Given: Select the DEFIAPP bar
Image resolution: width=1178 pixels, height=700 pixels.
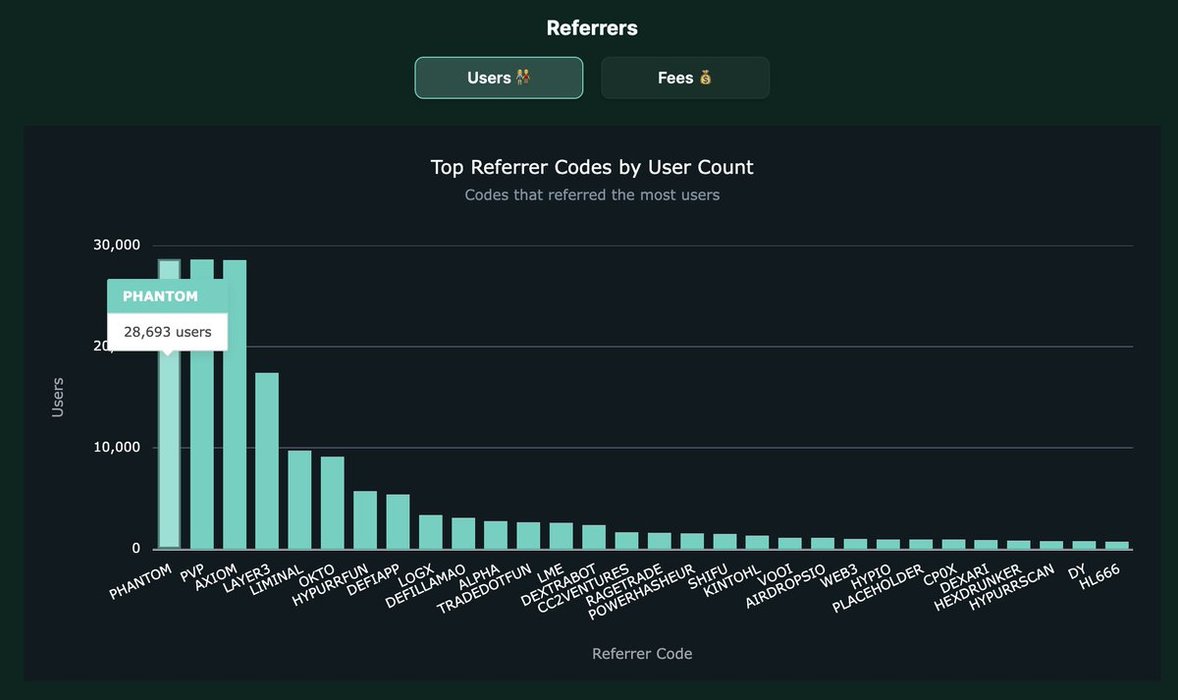Looking at the screenshot, I should pyautogui.click(x=398, y=522).
